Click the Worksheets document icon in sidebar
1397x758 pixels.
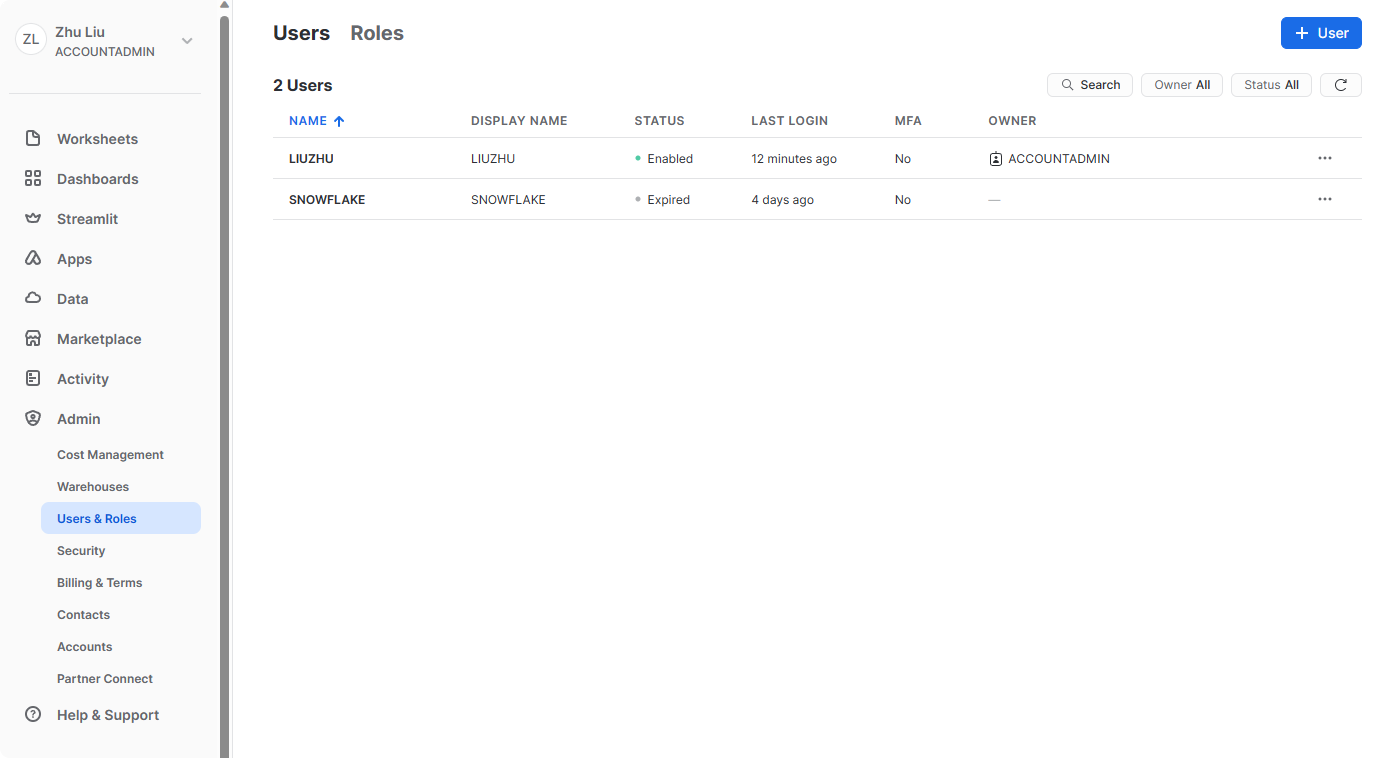coord(33,139)
